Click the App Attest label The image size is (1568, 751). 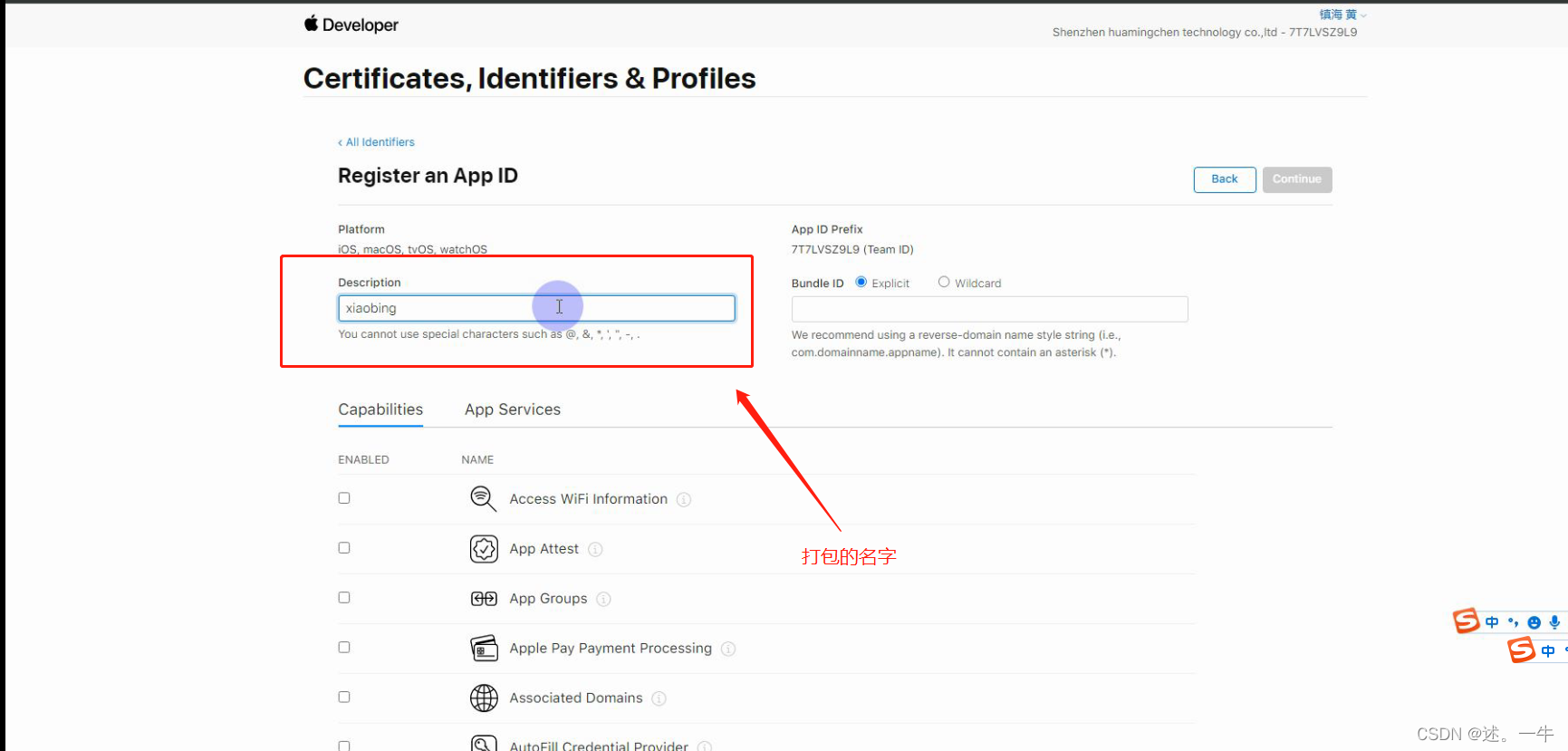click(x=544, y=549)
